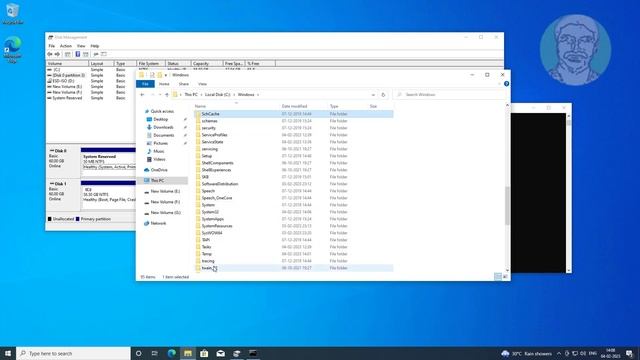Expand ribbon chevron in File Explorer
This screenshot has width=640, height=360.
499,84
